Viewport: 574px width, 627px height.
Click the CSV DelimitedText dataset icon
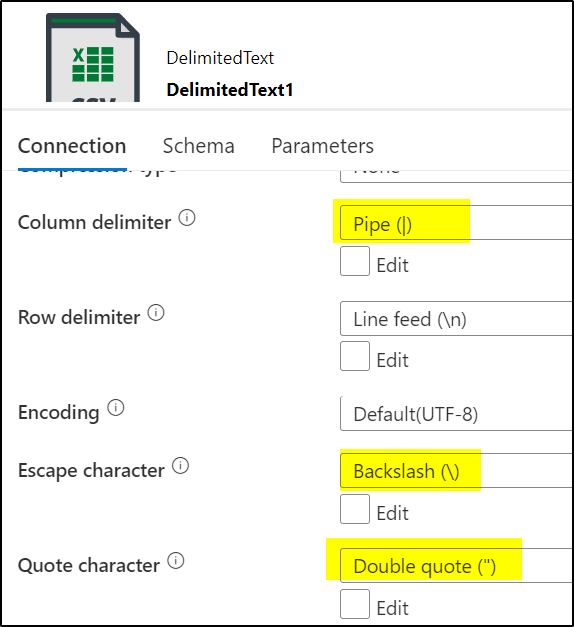pos(93,58)
